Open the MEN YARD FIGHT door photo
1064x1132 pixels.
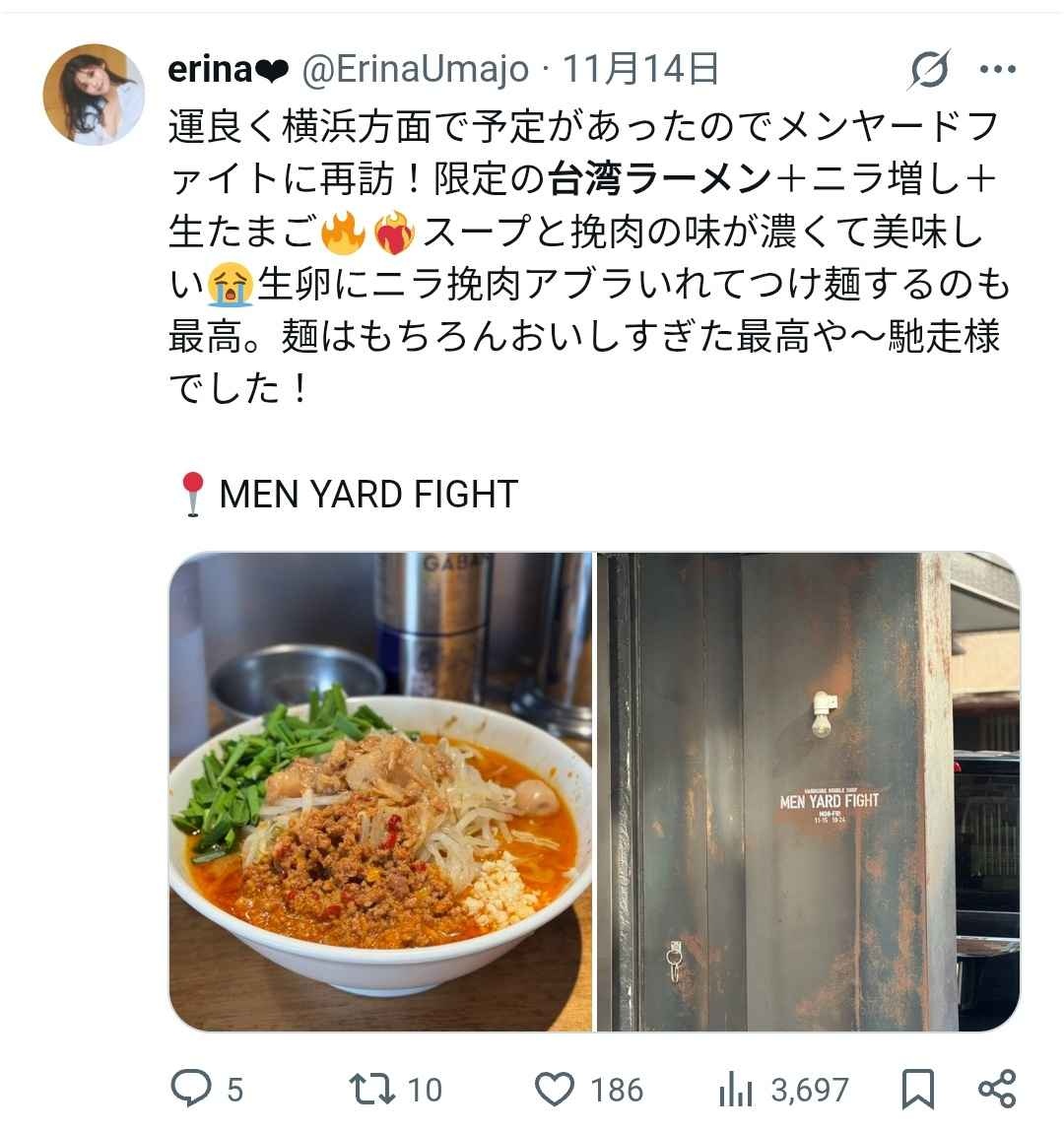[809, 791]
